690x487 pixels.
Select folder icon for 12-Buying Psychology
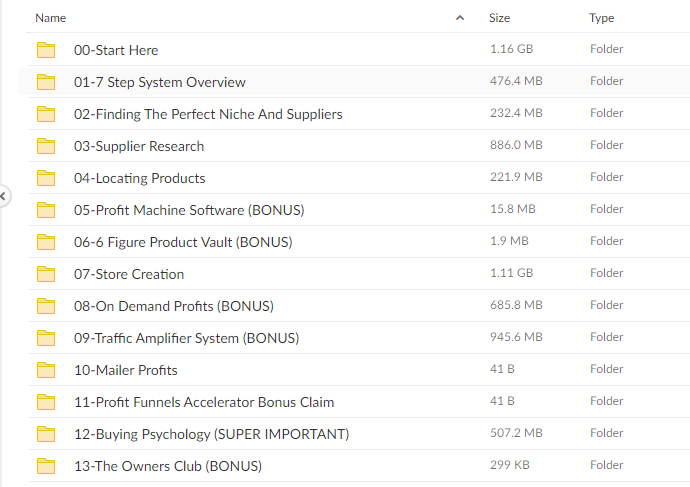(x=46, y=434)
